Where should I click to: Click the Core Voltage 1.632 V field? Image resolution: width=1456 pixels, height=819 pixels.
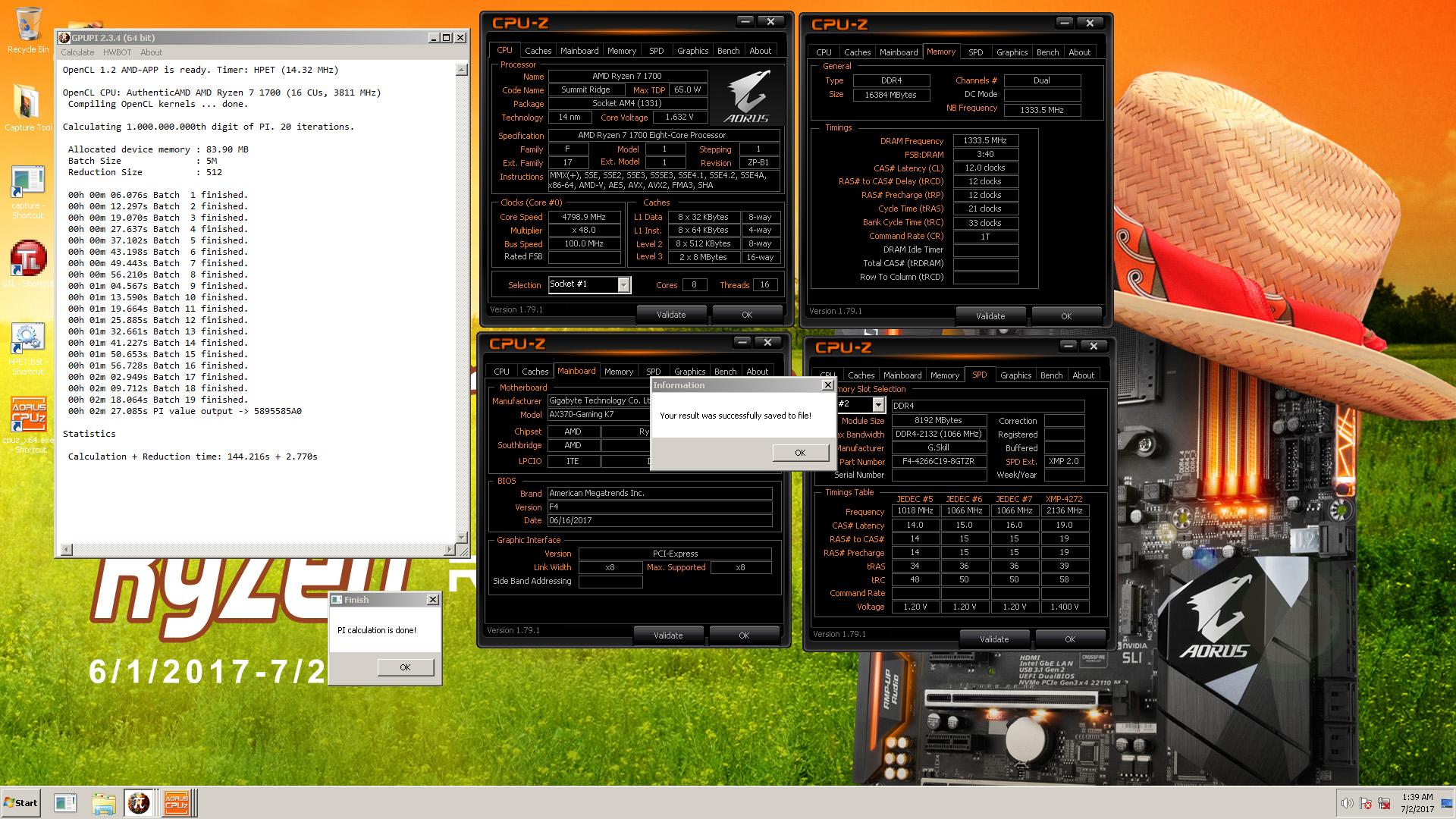(679, 118)
